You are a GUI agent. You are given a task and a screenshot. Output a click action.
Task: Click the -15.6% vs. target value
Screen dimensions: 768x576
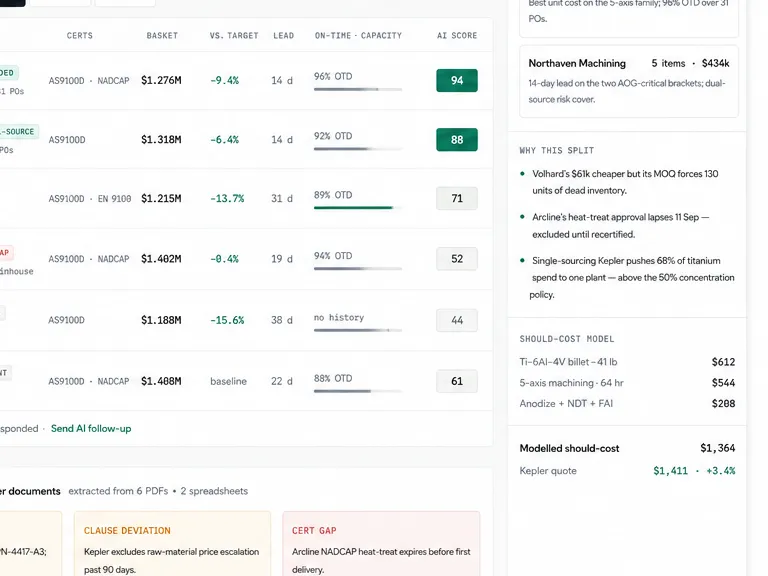pyautogui.click(x=227, y=320)
